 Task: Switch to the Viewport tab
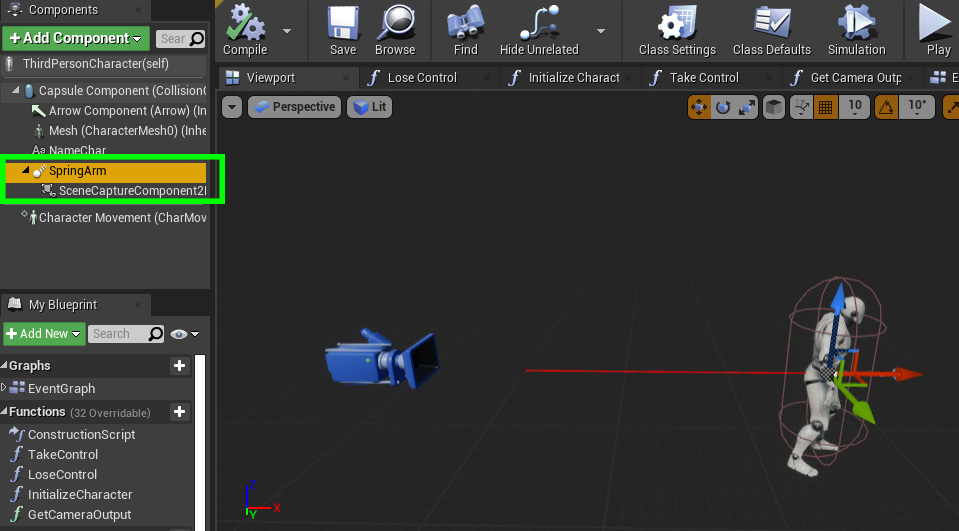point(287,78)
